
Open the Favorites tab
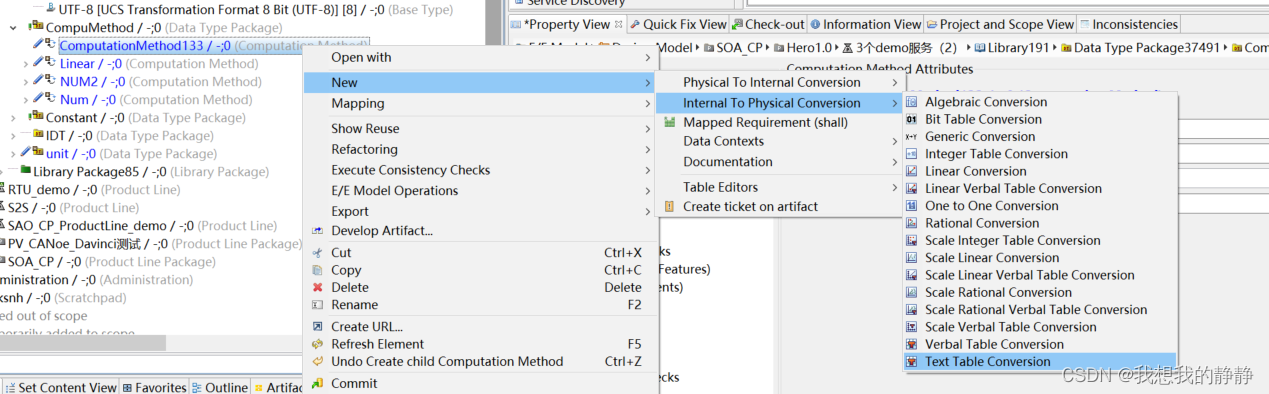(154, 387)
